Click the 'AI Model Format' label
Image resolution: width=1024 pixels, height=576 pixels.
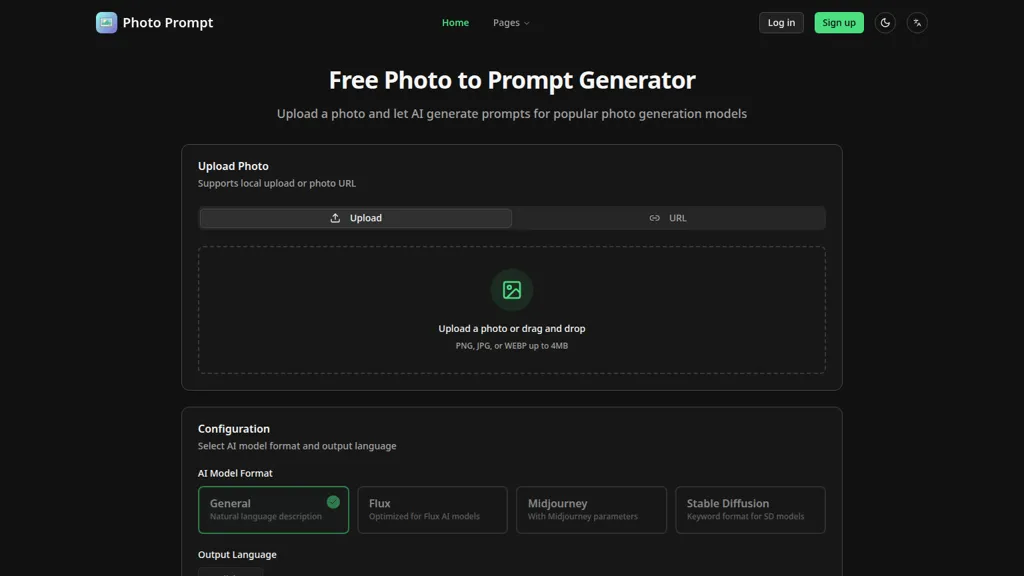(x=235, y=473)
